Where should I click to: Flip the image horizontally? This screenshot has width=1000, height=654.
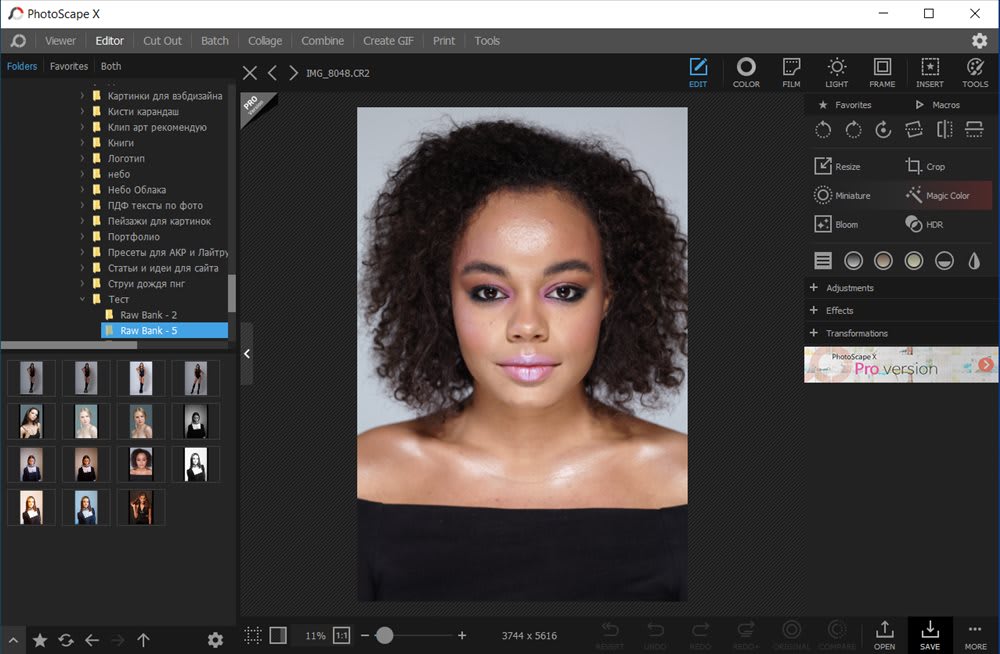[x=944, y=130]
